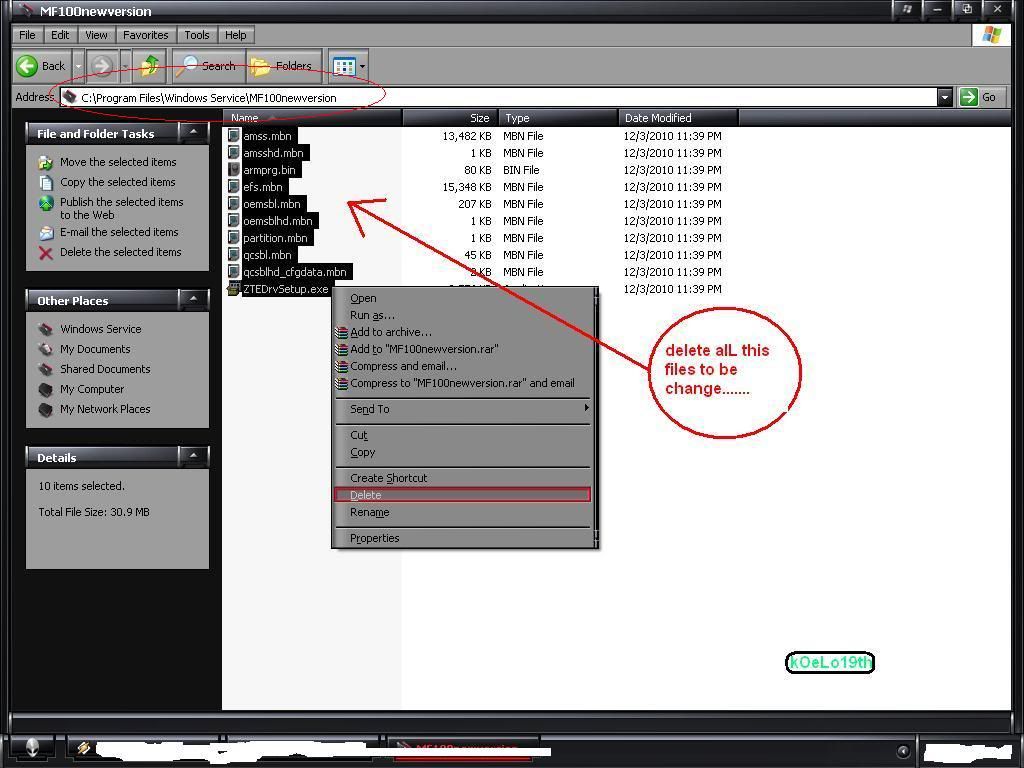Open My Computer in Other Places
The height and width of the screenshot is (768, 1024).
pos(92,389)
